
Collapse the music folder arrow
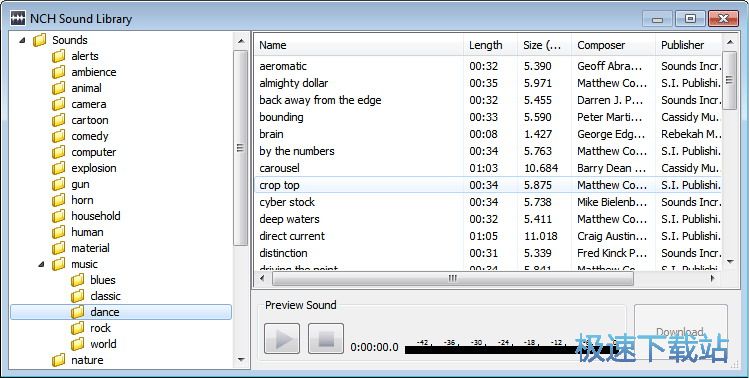pos(42,264)
